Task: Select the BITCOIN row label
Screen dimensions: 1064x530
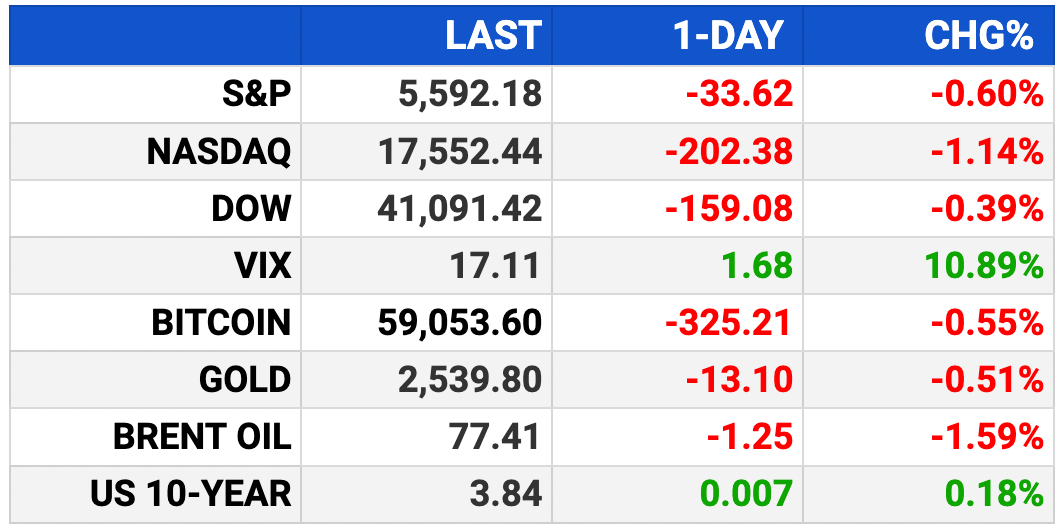Action: (x=221, y=322)
